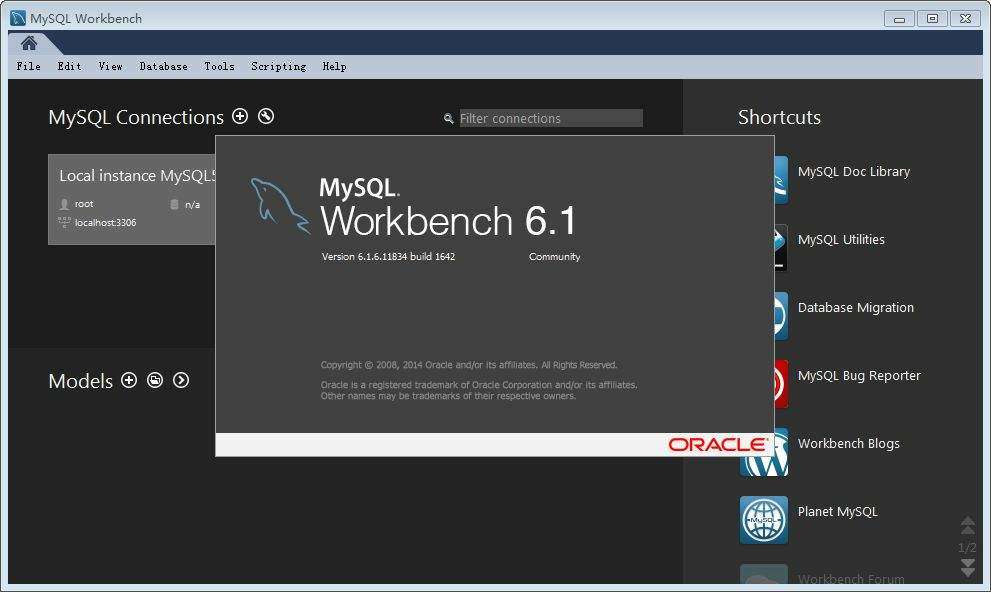The width and height of the screenshot is (991, 592).
Task: Open the View menu
Action: click(x=111, y=66)
